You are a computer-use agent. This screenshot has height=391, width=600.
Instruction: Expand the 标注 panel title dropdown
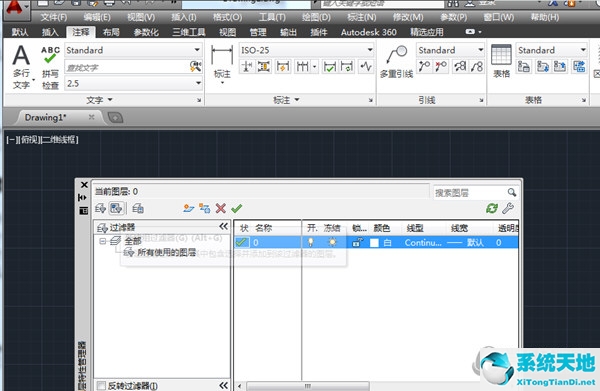(286, 100)
